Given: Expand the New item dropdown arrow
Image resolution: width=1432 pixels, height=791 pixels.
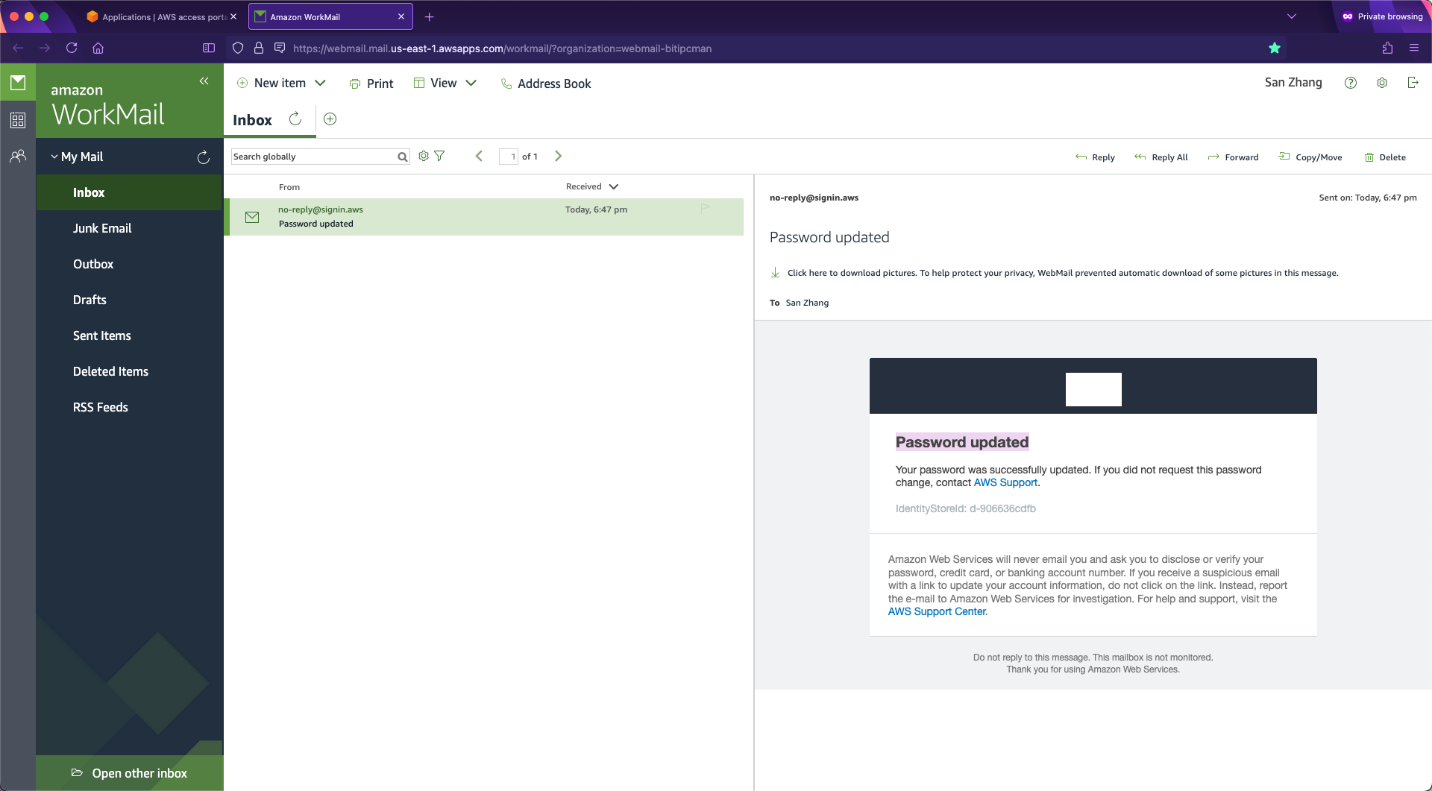Looking at the screenshot, I should pyautogui.click(x=320, y=83).
